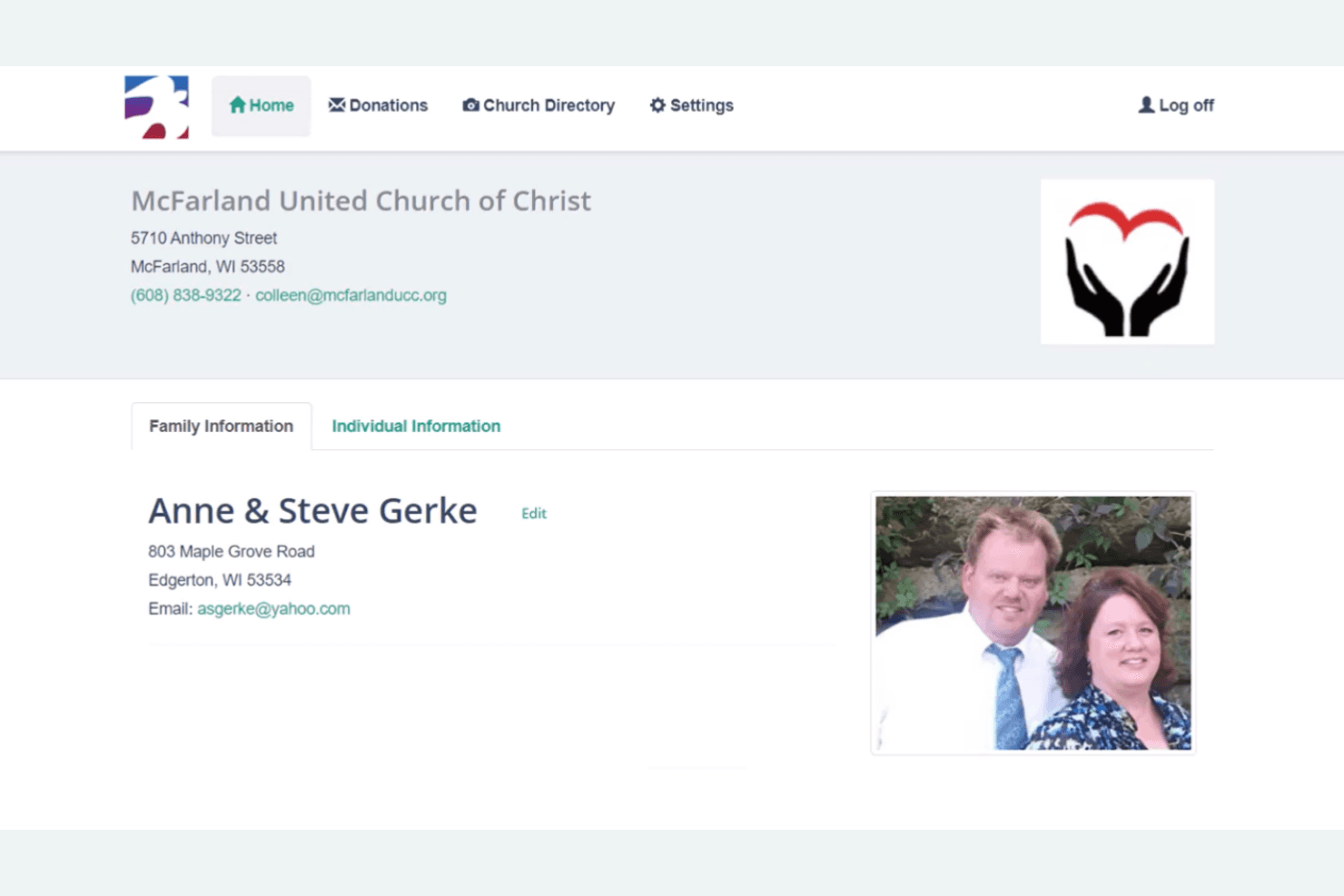Image resolution: width=1344 pixels, height=896 pixels.
Task: Click the McFarland United Church of Christ heading
Action: pyautogui.click(x=361, y=201)
